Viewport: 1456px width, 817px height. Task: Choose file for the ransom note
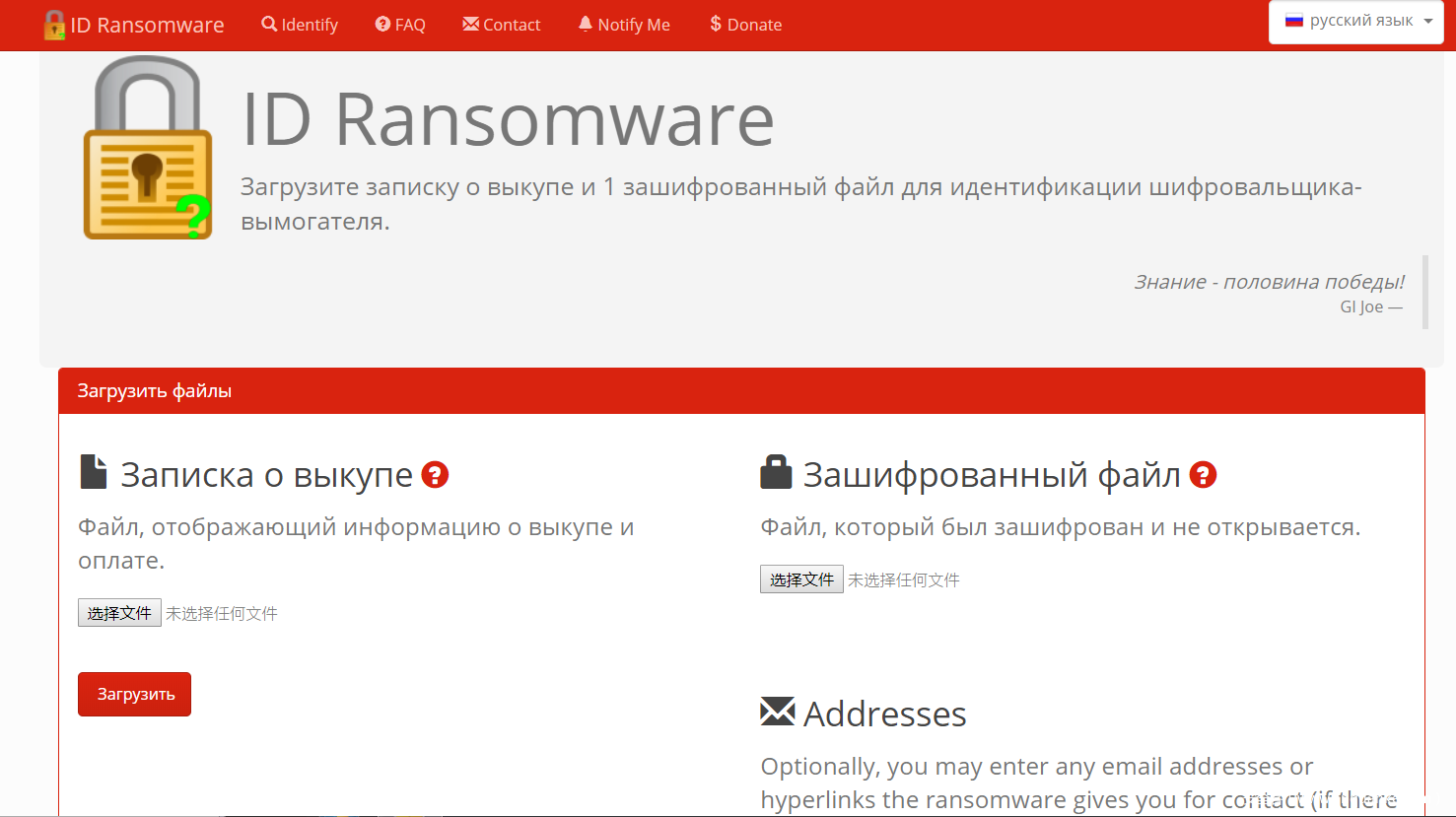click(119, 613)
